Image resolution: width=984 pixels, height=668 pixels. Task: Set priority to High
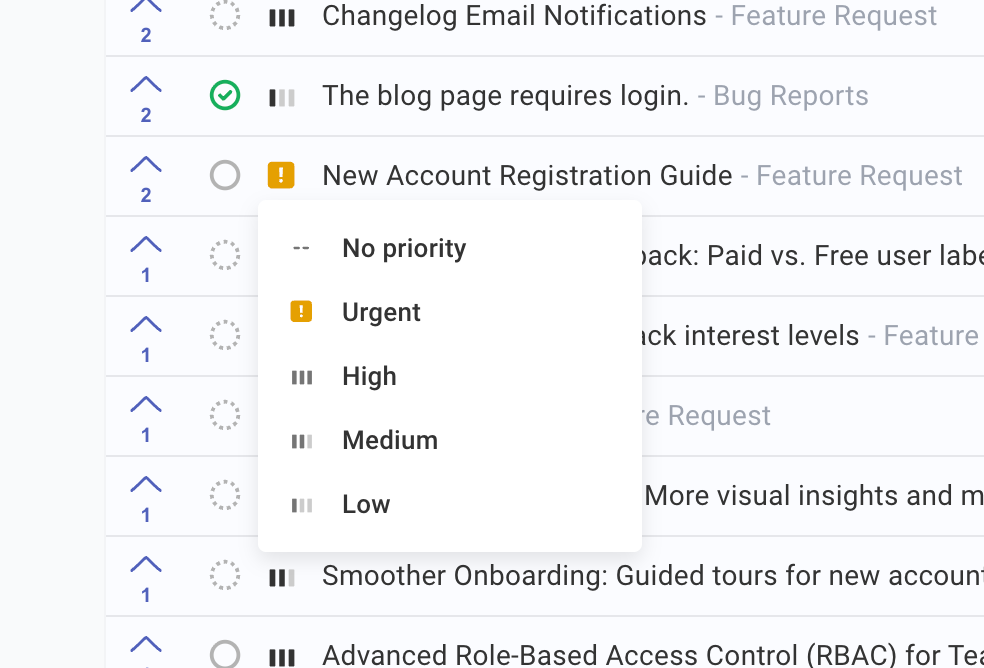pos(369,376)
